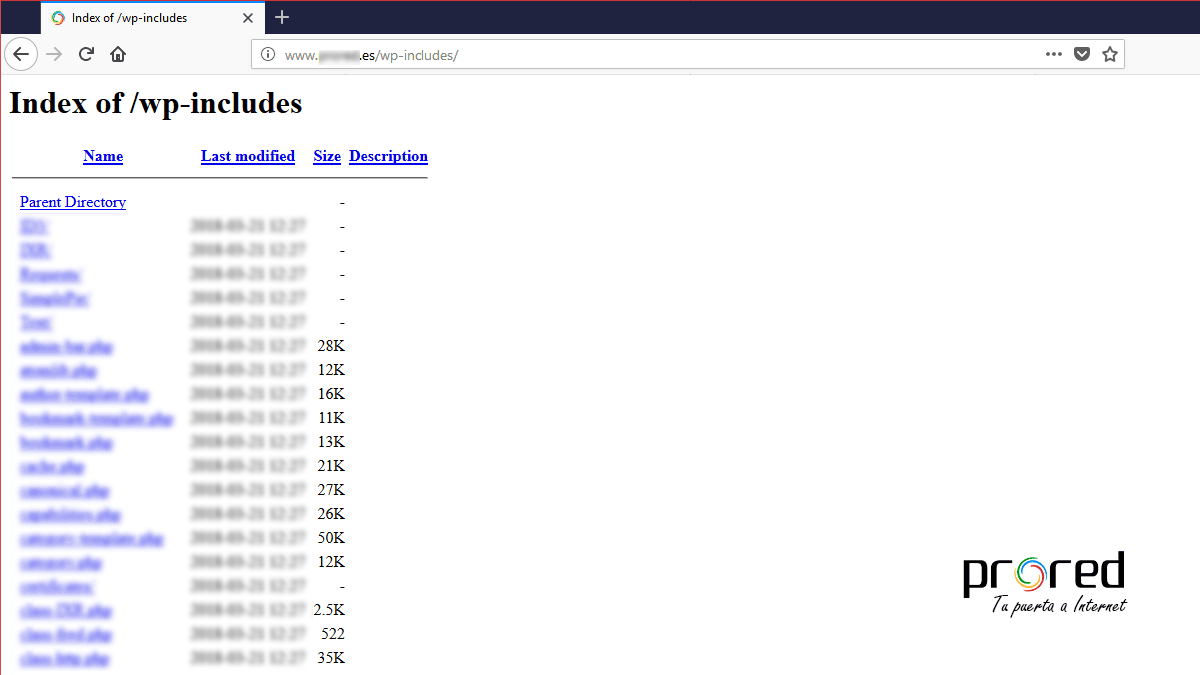Bookmark this page with the star
The image size is (1200, 675).
coord(1109,54)
